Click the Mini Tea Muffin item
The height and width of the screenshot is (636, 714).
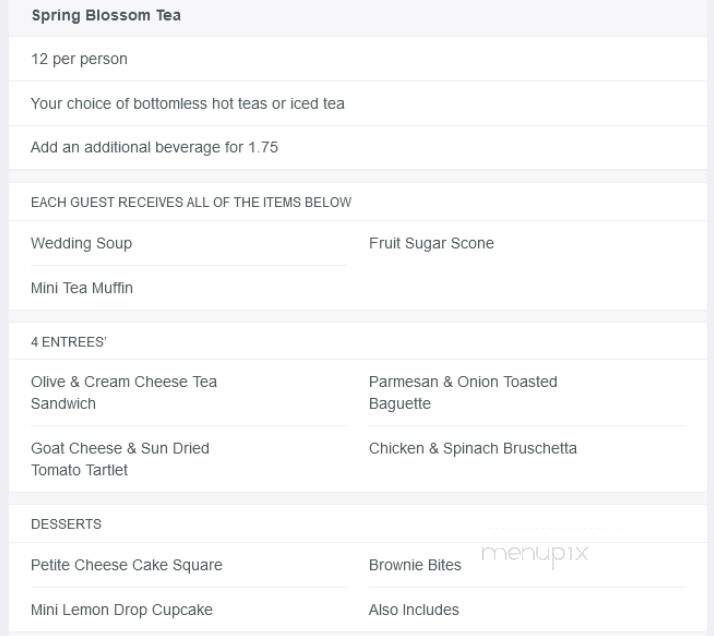tap(82, 288)
